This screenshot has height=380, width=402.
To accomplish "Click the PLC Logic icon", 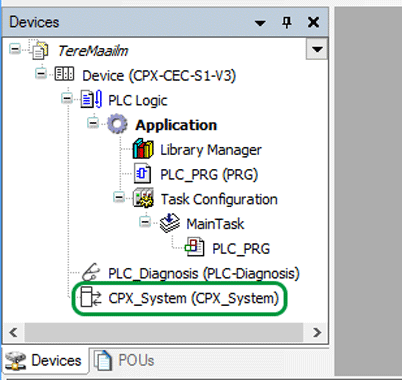I will [91, 99].
